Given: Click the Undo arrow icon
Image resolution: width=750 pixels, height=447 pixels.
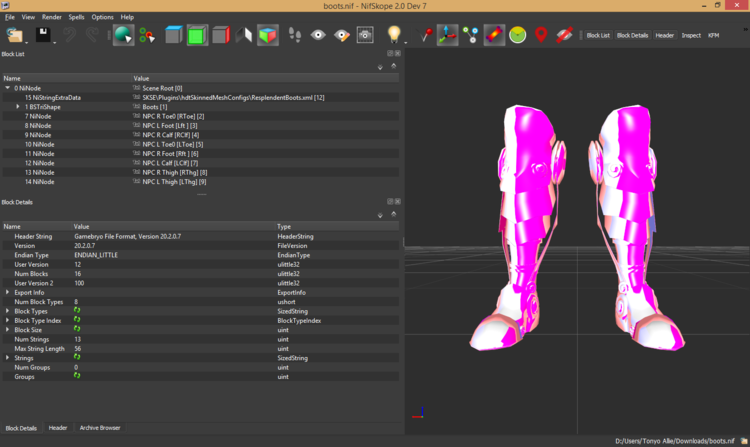Looking at the screenshot, I should [70, 35].
